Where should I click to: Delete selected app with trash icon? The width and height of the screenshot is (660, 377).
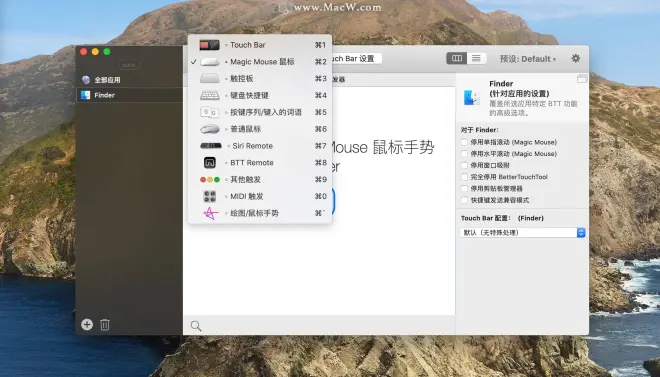[x=105, y=324]
